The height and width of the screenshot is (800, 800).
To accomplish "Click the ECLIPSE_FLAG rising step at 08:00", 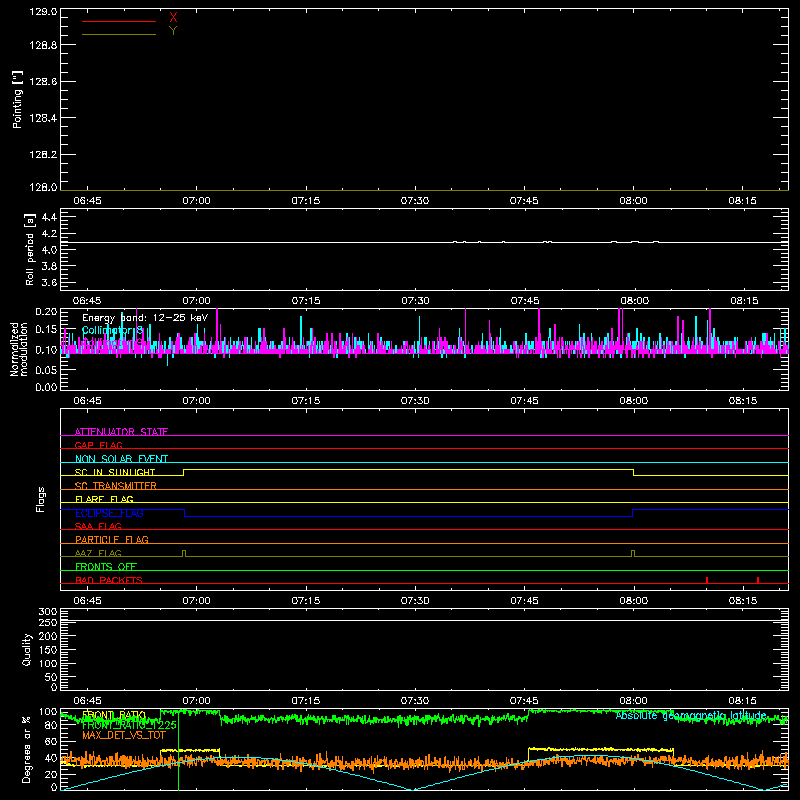I will pos(633,513).
